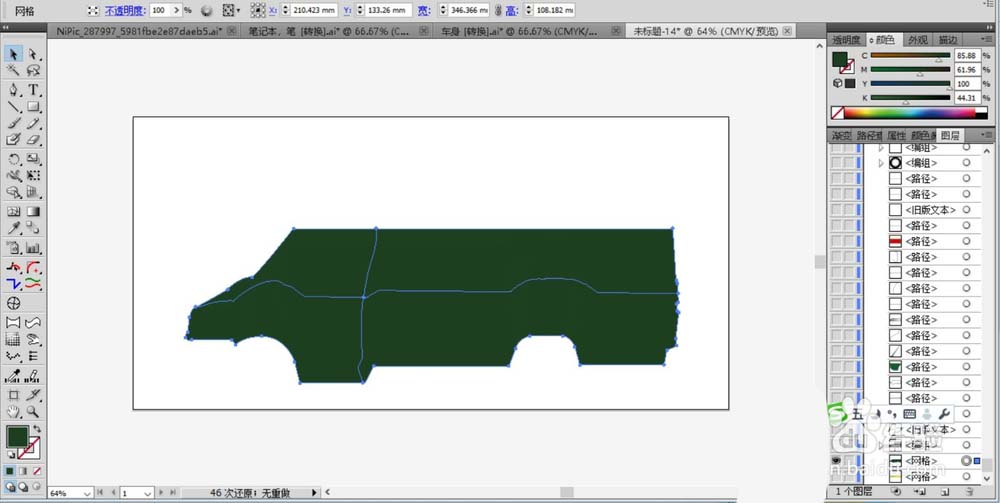Open the 渐变 panel tab

(x=842, y=135)
